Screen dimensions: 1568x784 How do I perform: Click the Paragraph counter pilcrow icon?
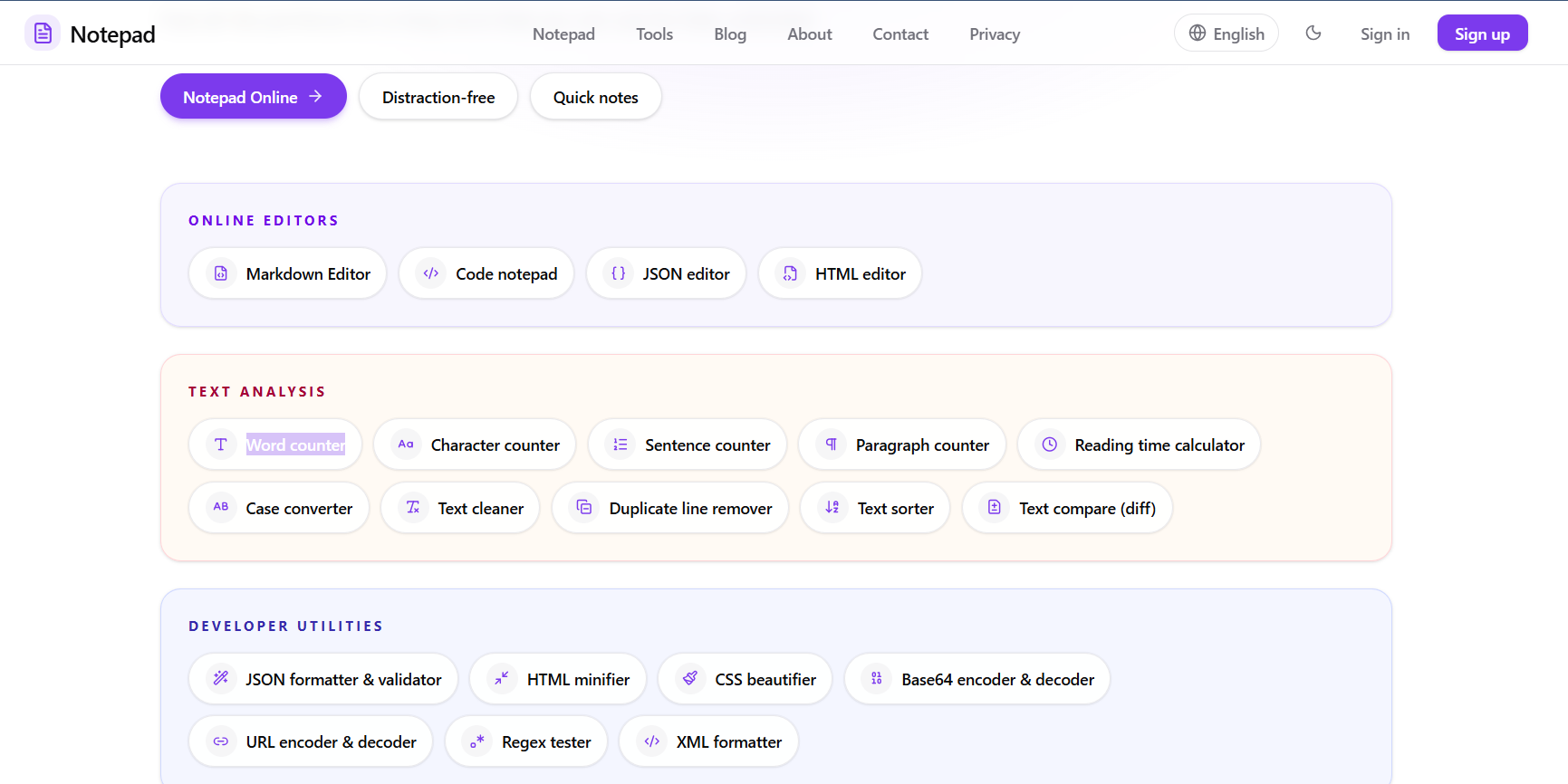pyautogui.click(x=831, y=445)
